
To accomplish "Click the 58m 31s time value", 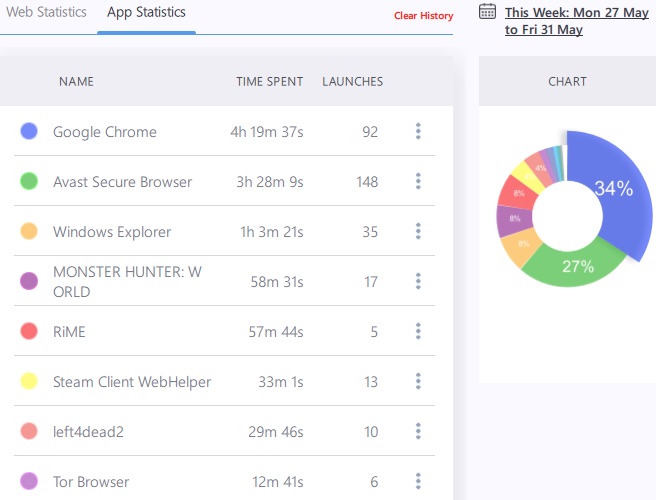I will [277, 282].
